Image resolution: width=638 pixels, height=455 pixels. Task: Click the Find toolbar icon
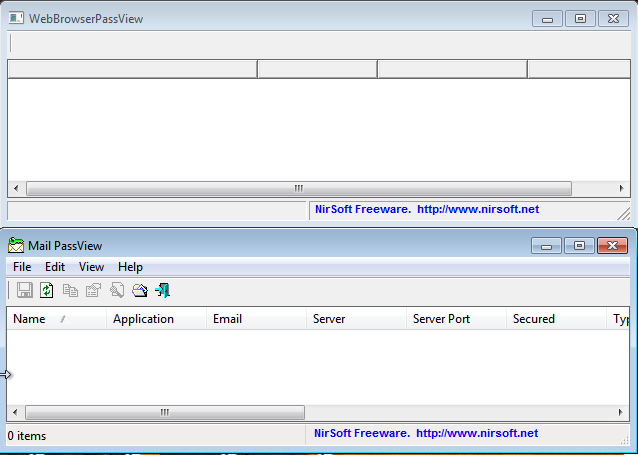coord(117,290)
